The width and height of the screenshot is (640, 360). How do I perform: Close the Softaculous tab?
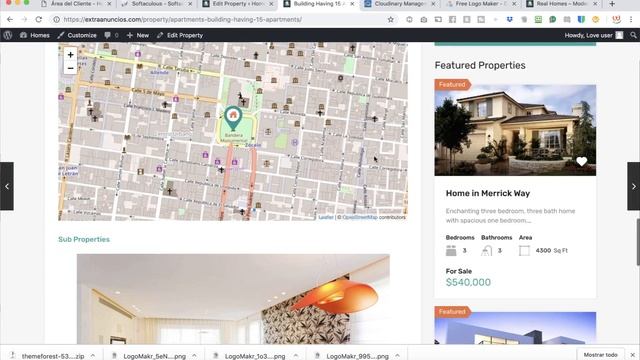coord(190,4)
